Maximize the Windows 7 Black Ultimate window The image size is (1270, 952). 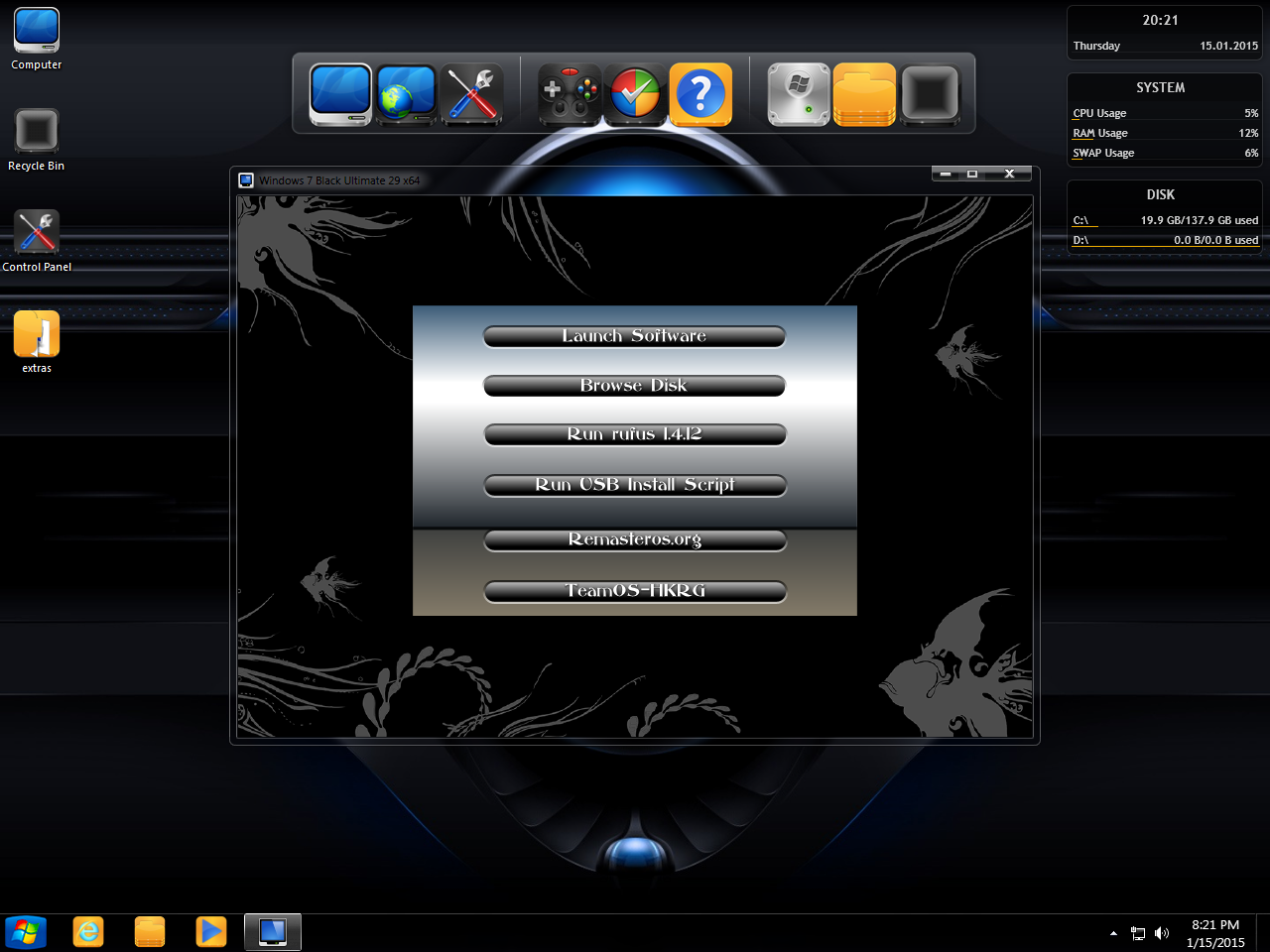(x=972, y=174)
